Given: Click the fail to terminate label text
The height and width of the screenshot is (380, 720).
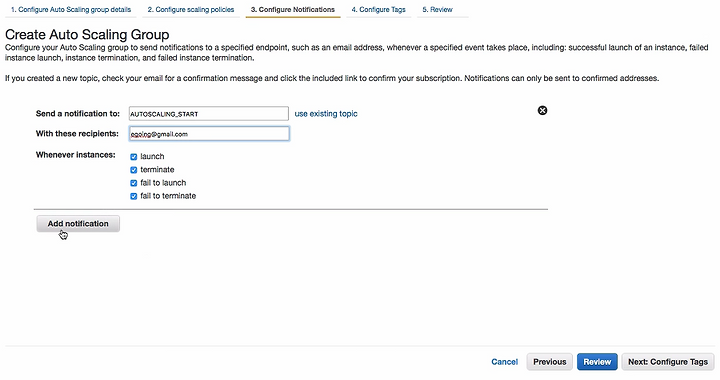Looking at the screenshot, I should coord(168,196).
